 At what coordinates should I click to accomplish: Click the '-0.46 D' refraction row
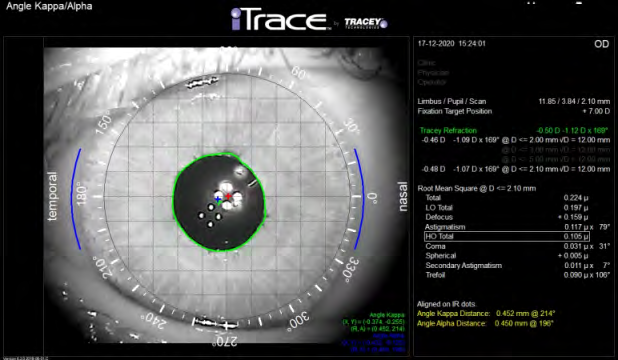coord(516,140)
